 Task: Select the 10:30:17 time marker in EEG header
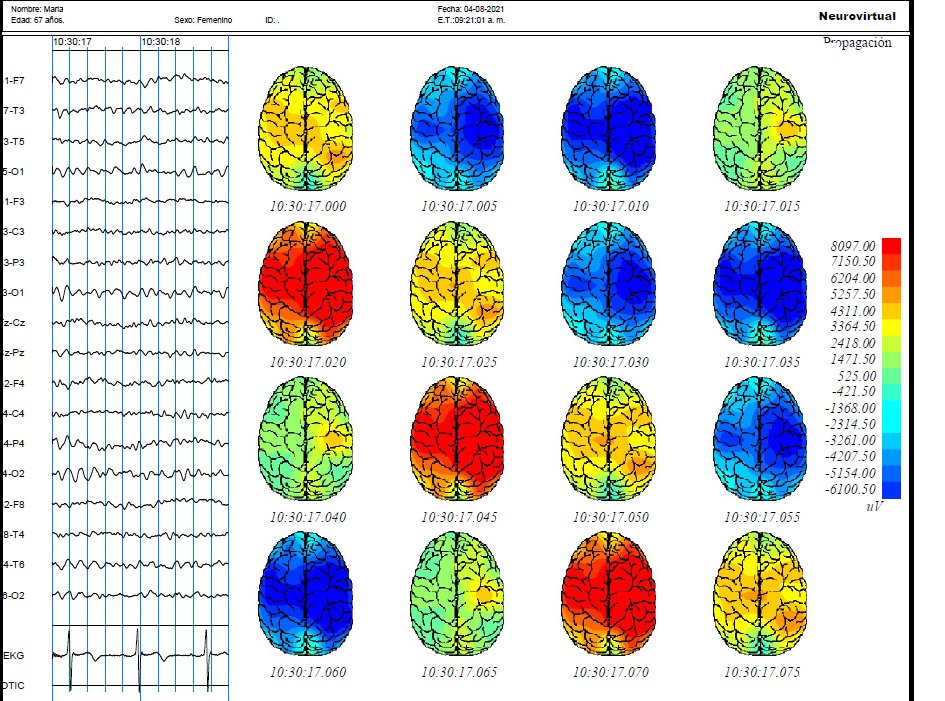(x=72, y=42)
